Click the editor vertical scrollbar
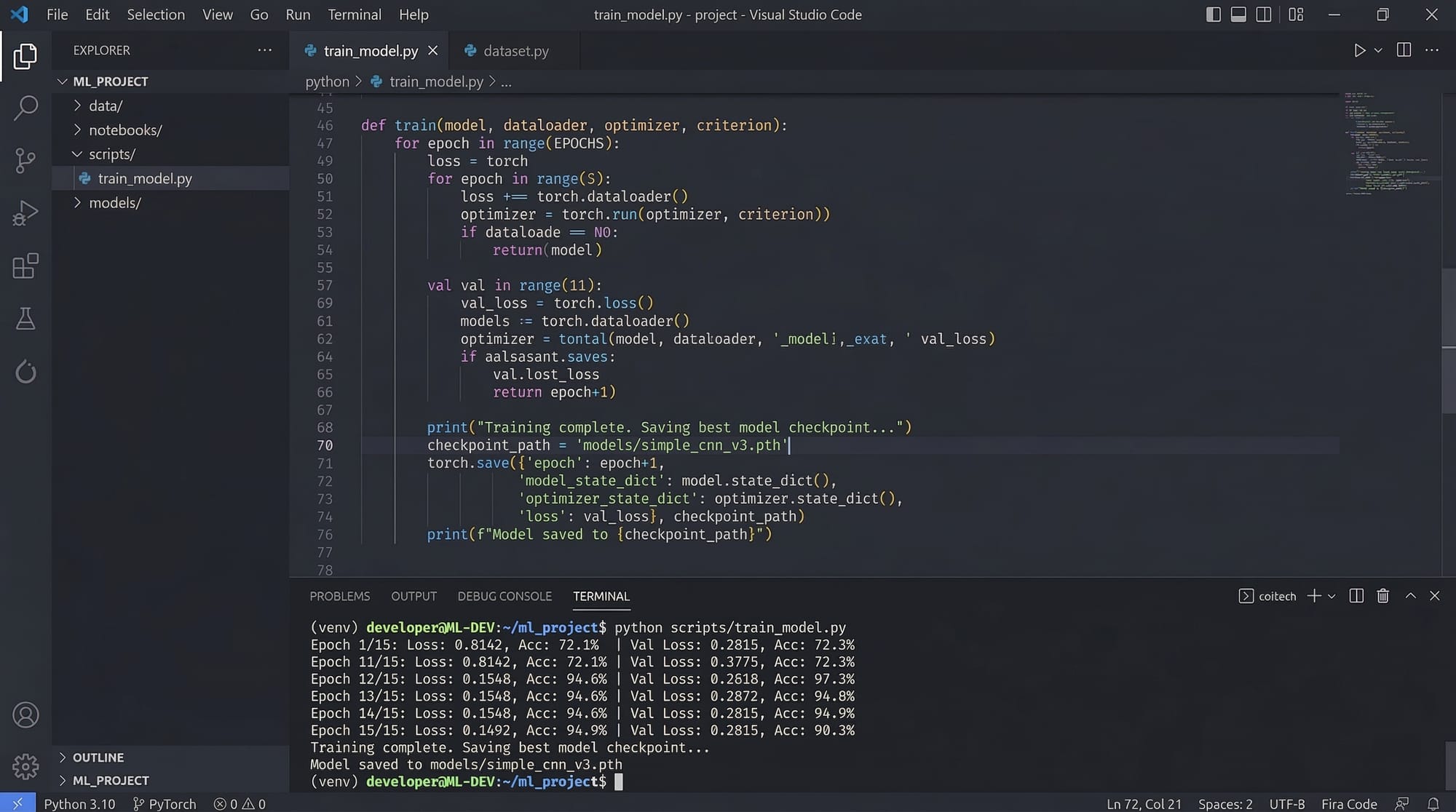Image resolution: width=1456 pixels, height=812 pixels. 1448,342
